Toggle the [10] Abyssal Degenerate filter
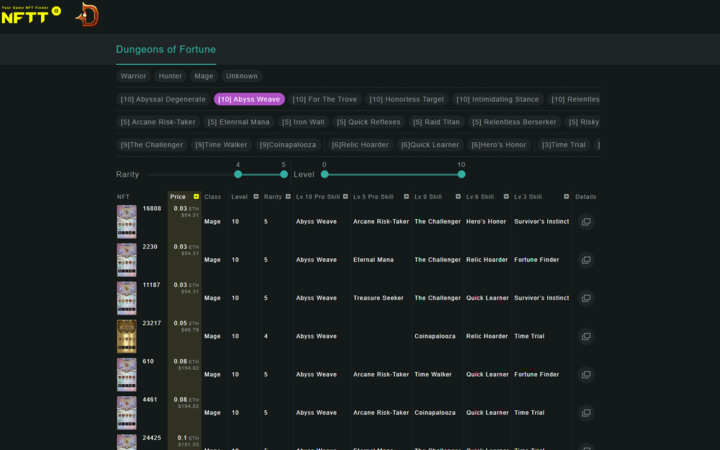 pos(163,99)
